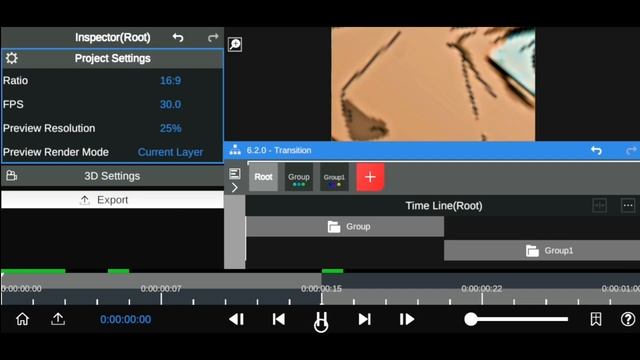Go to Home screen
Screen dimensions: 640x360
tap(22, 319)
